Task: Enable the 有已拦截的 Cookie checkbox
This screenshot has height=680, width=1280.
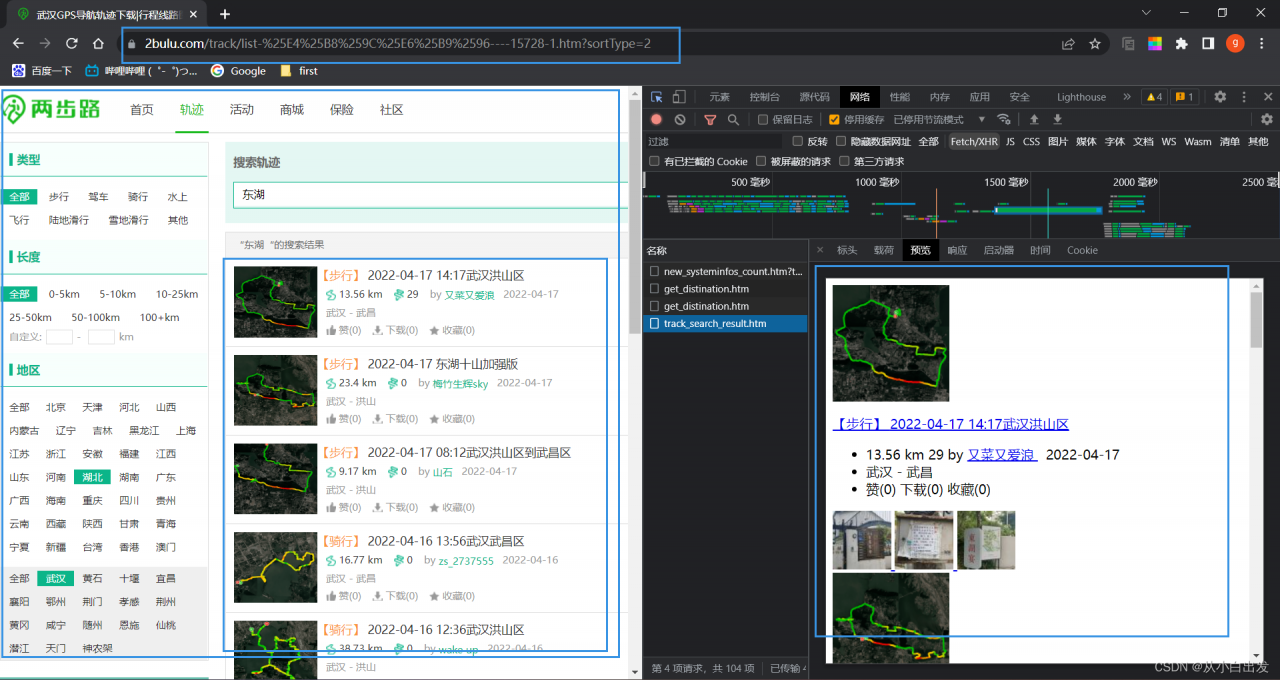Action: pyautogui.click(x=655, y=161)
